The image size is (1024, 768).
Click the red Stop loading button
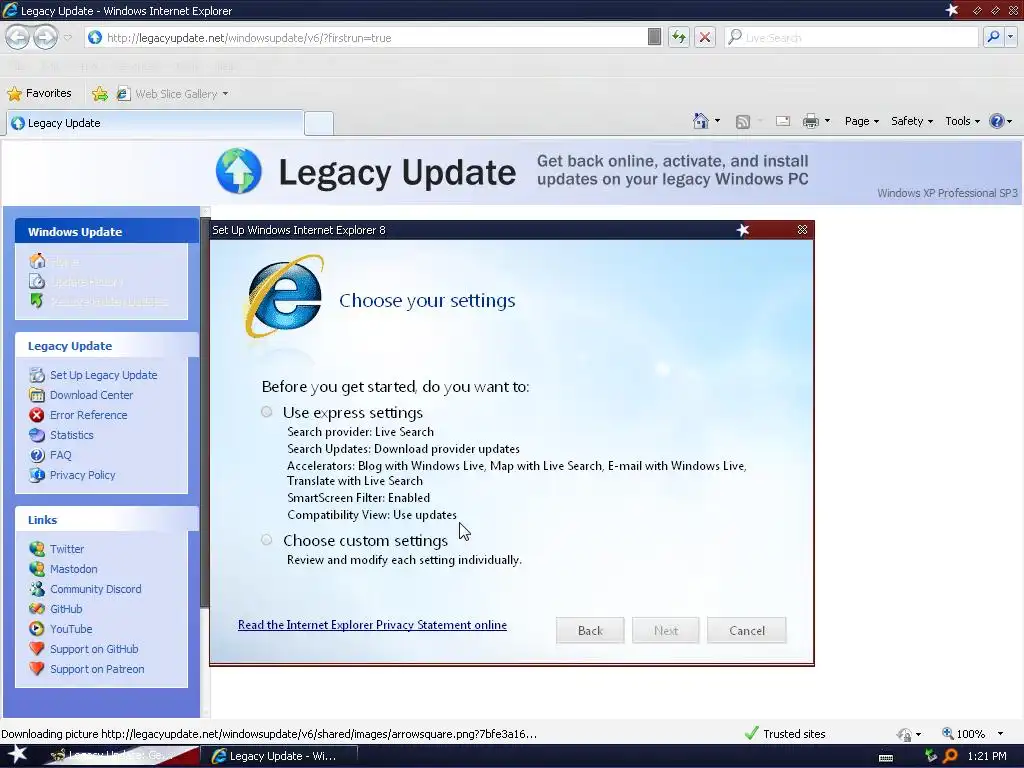coord(705,37)
